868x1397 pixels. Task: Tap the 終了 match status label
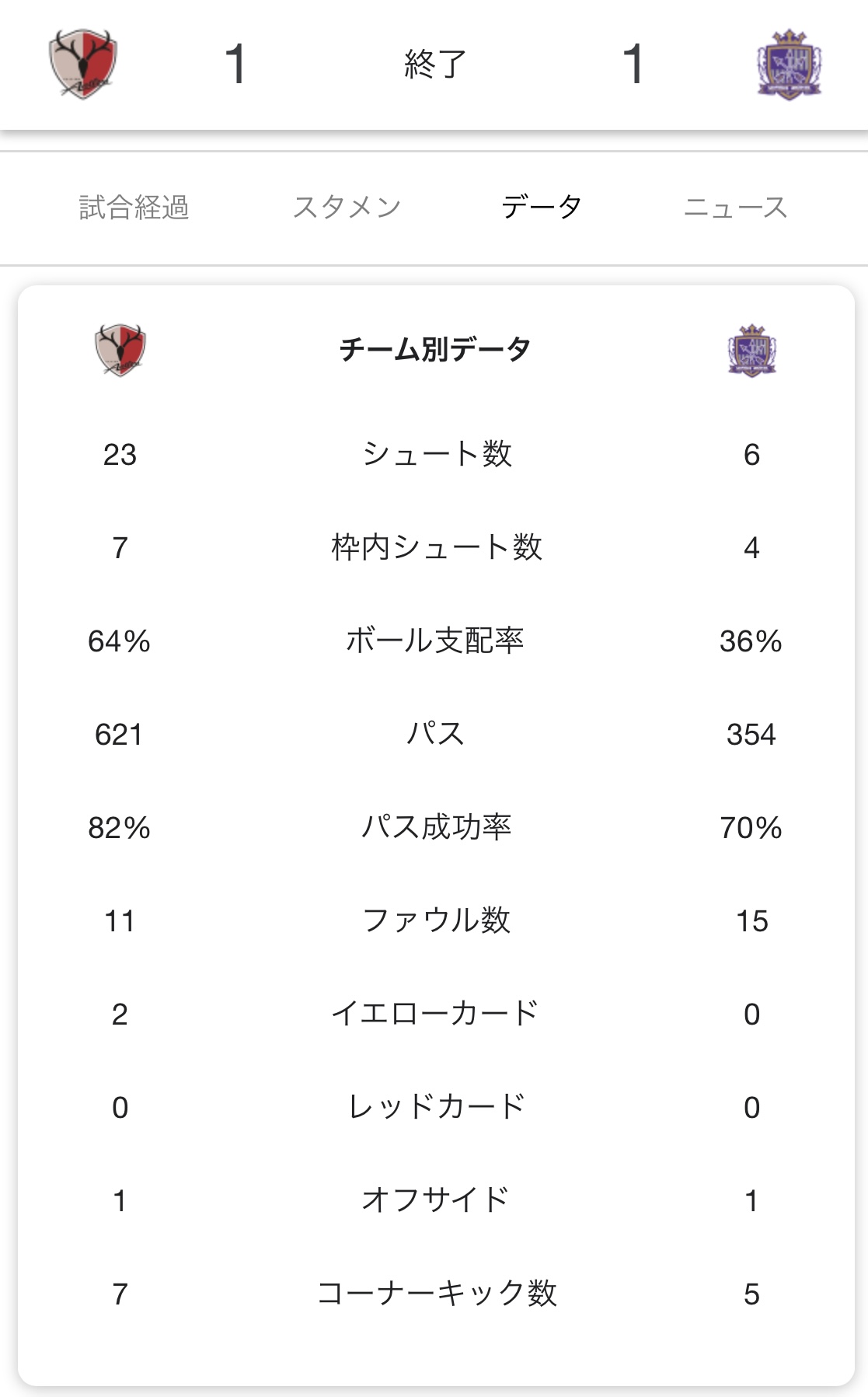[x=435, y=64]
